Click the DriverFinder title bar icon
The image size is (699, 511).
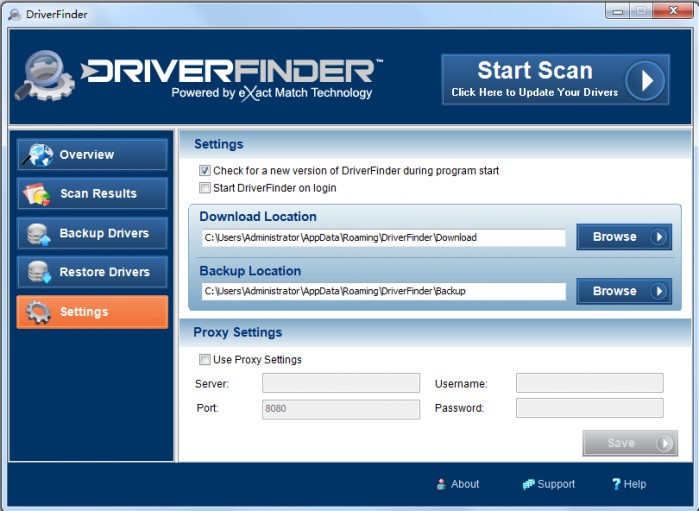click(14, 14)
